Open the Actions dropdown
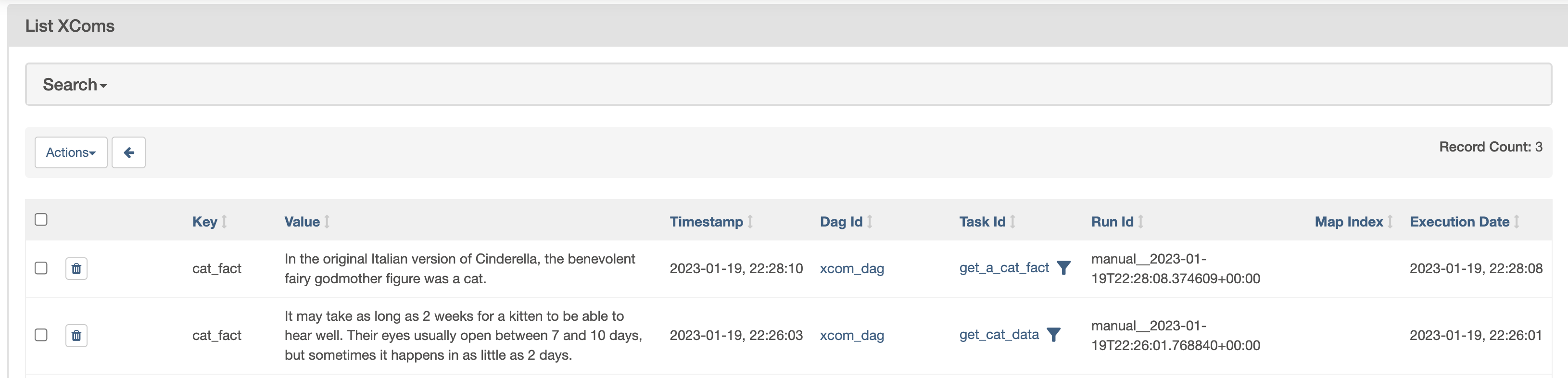Viewport: 1568px width, 378px height. pos(71,152)
